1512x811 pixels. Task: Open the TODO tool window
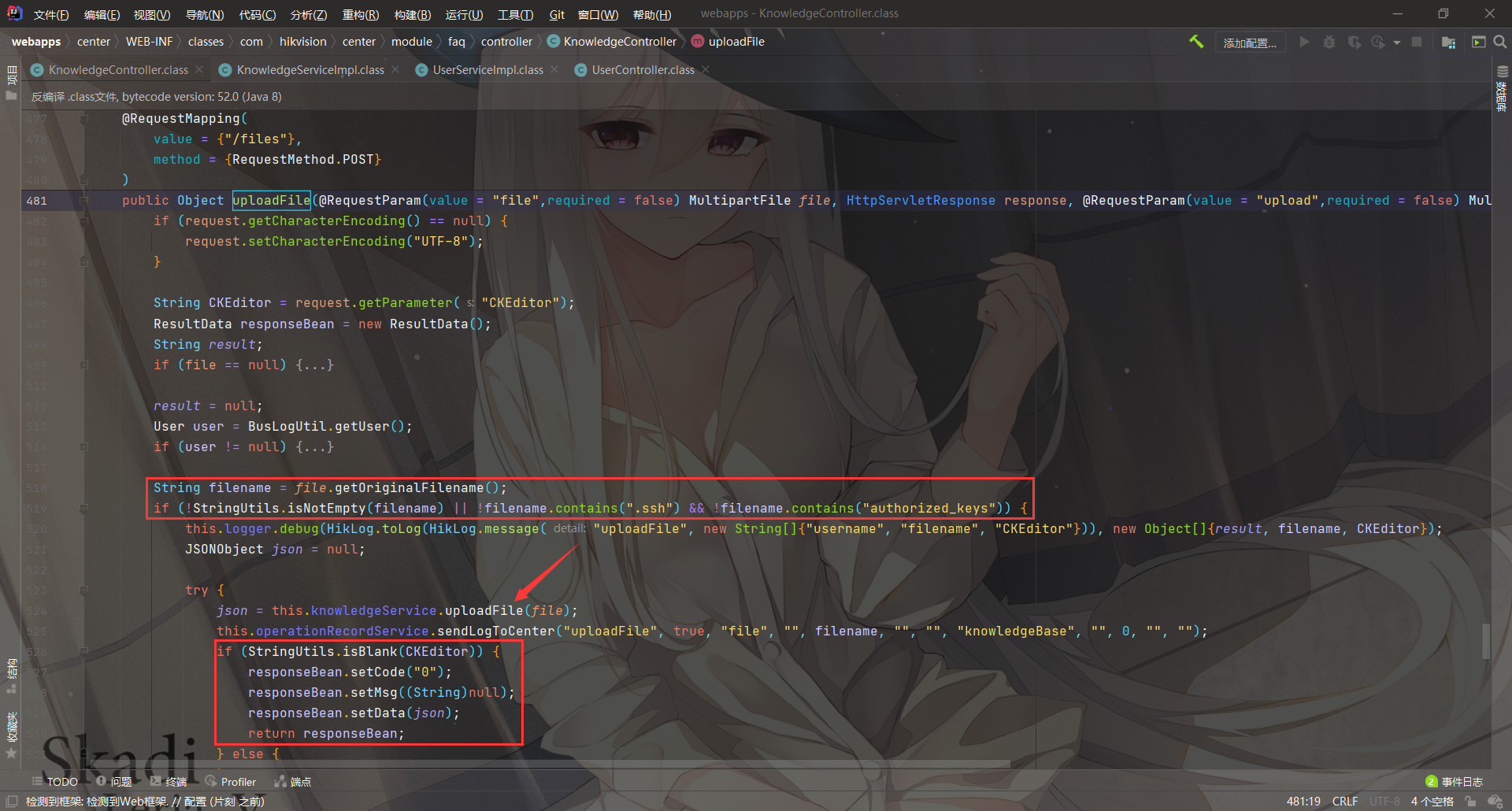click(54, 782)
